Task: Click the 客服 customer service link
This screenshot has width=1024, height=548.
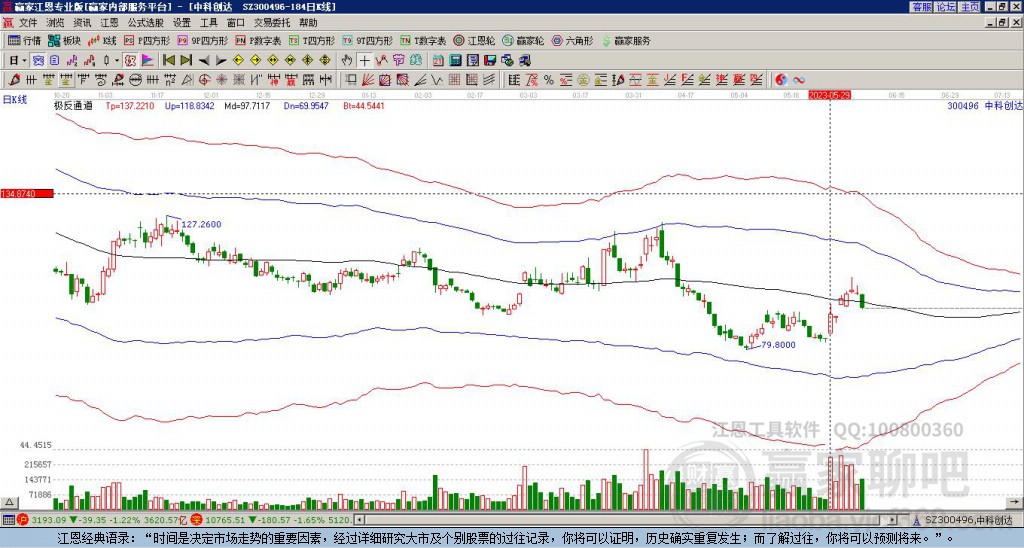Action: 921,7
